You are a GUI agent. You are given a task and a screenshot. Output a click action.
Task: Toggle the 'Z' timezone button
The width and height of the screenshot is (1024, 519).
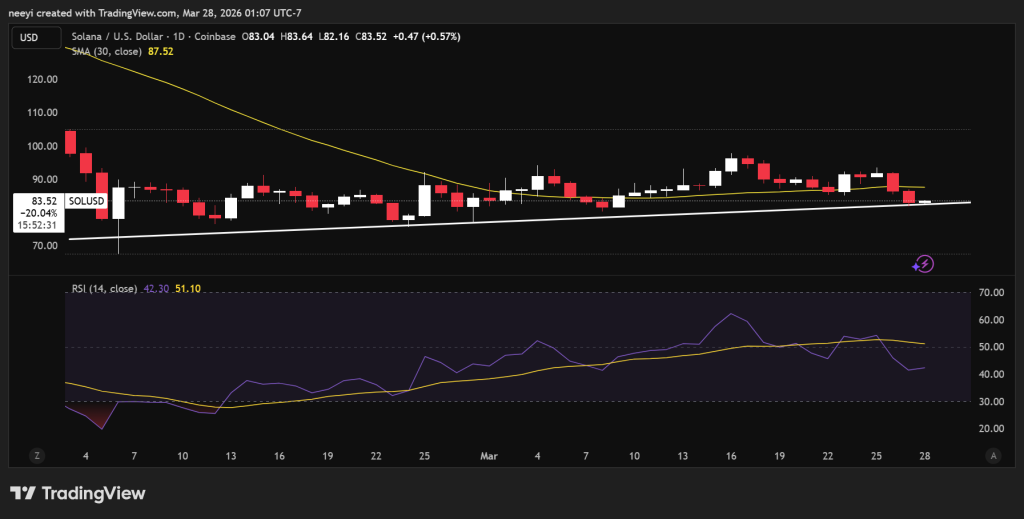[x=37, y=456]
